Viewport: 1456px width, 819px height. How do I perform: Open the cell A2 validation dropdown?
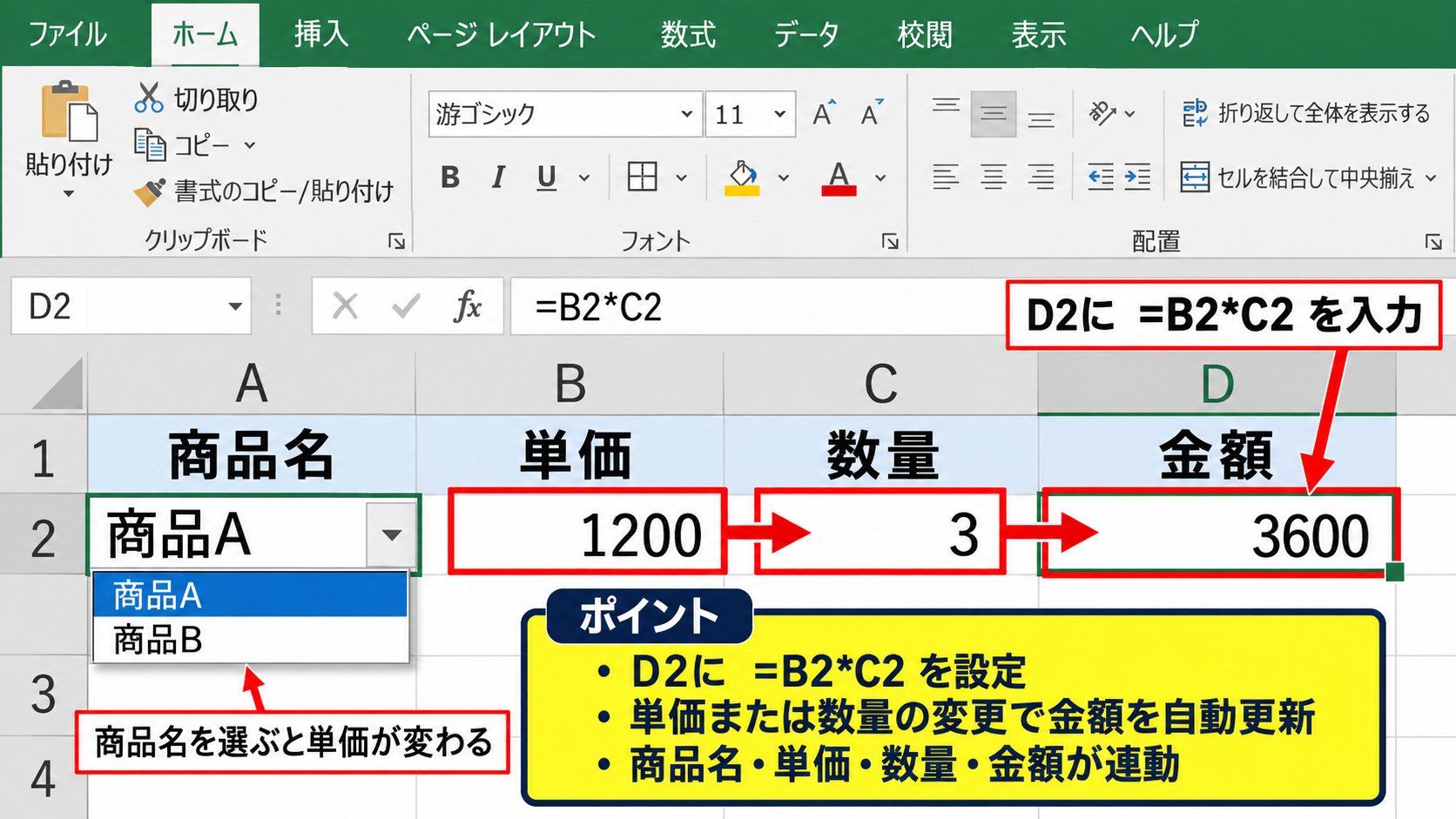tap(392, 534)
